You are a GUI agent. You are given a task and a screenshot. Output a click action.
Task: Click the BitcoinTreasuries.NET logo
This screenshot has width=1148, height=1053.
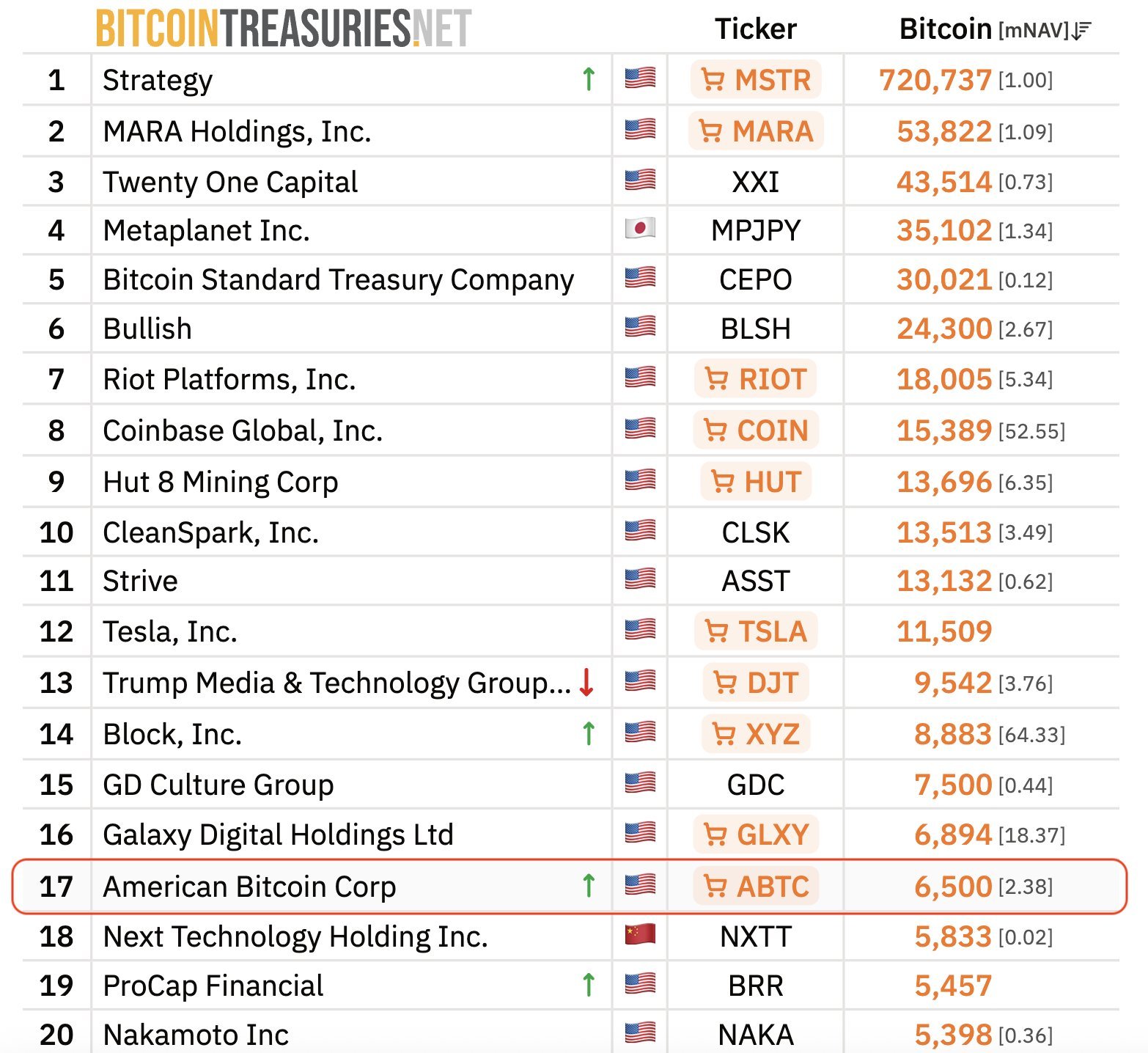283,29
